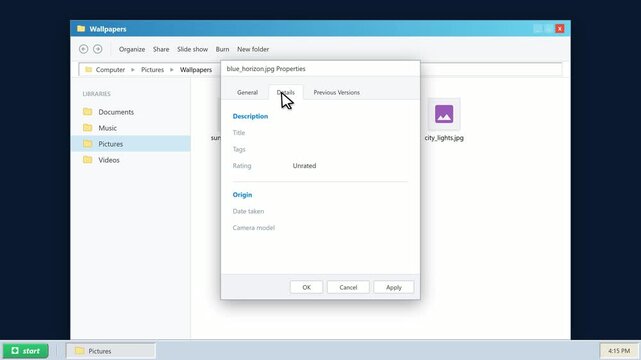Click the Wallpapers title bar folder icon
The width and height of the screenshot is (641, 360).
pyautogui.click(x=81, y=29)
